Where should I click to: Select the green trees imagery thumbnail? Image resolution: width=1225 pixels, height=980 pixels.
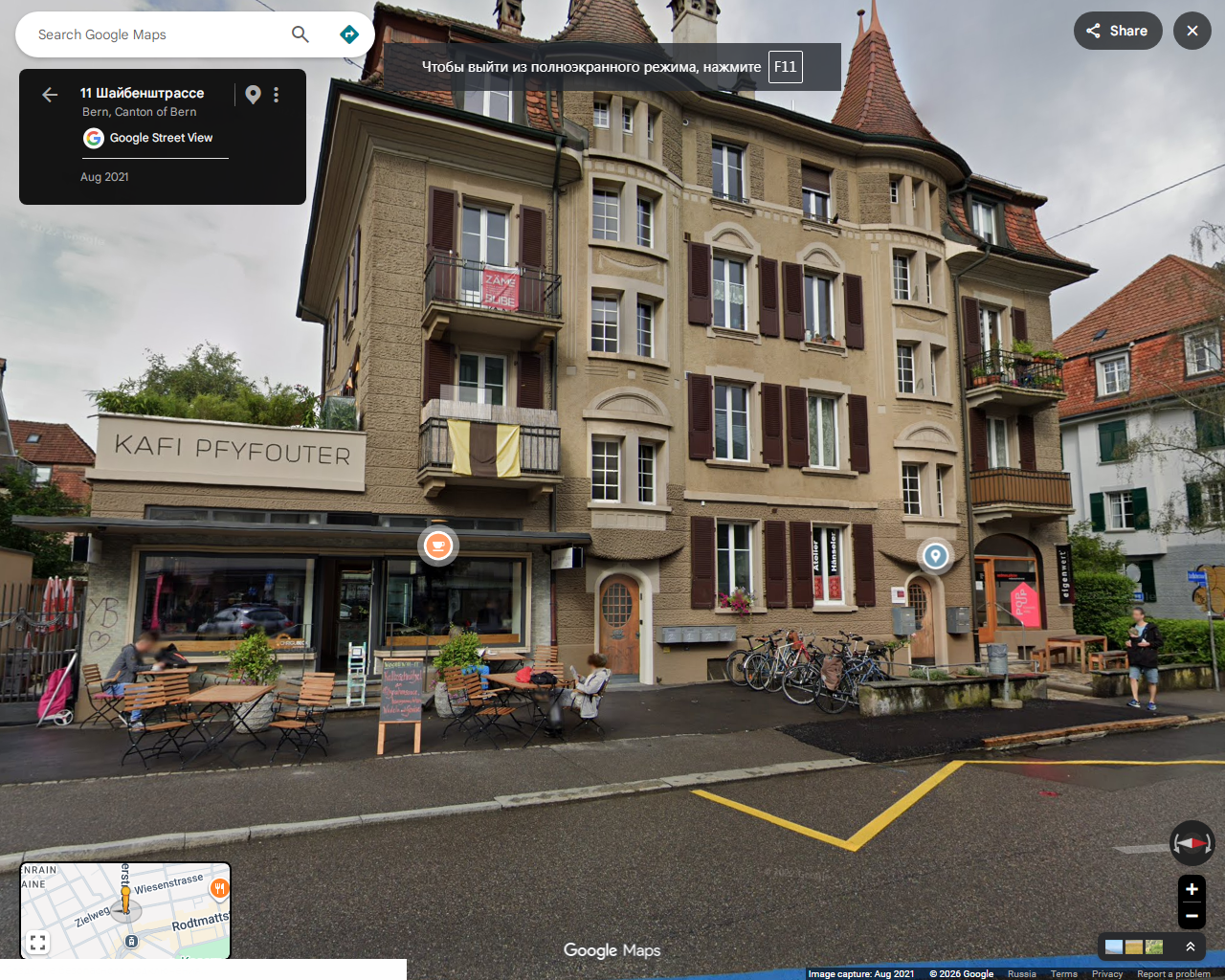1154,947
